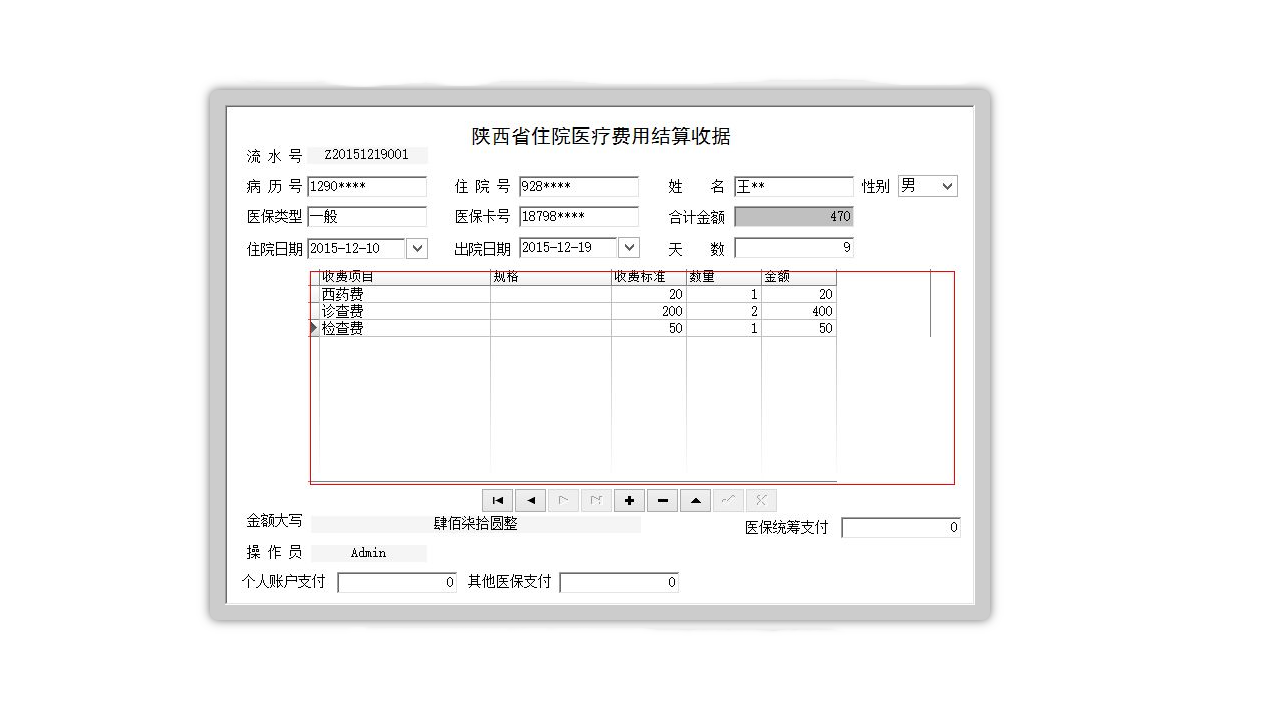Click the 姓名 patient name field
This screenshot has width=1280, height=720.
point(793,186)
